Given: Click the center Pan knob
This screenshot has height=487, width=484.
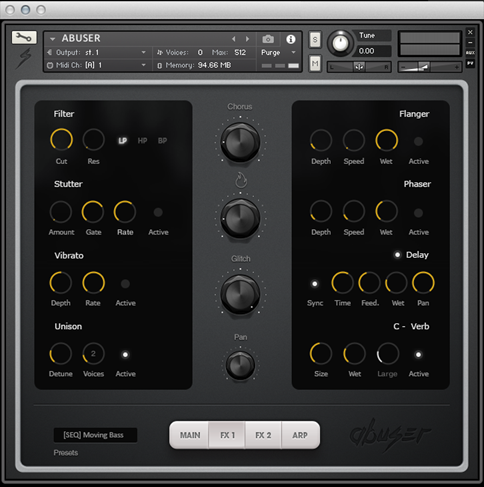Looking at the screenshot, I should 240,365.
